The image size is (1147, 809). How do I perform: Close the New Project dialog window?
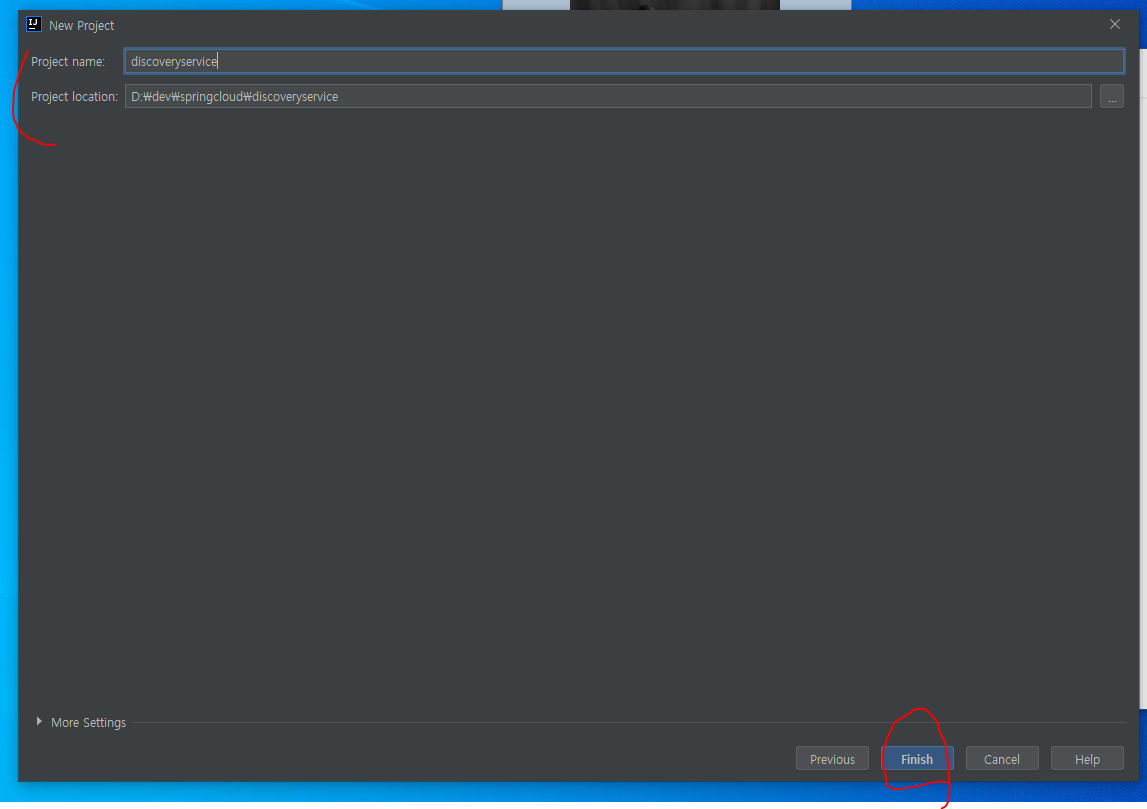point(1114,25)
